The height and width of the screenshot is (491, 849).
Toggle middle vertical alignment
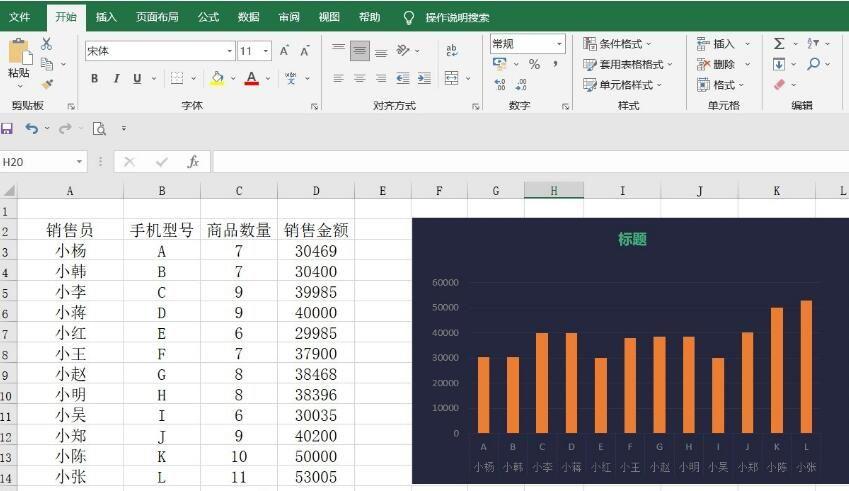[x=360, y=51]
